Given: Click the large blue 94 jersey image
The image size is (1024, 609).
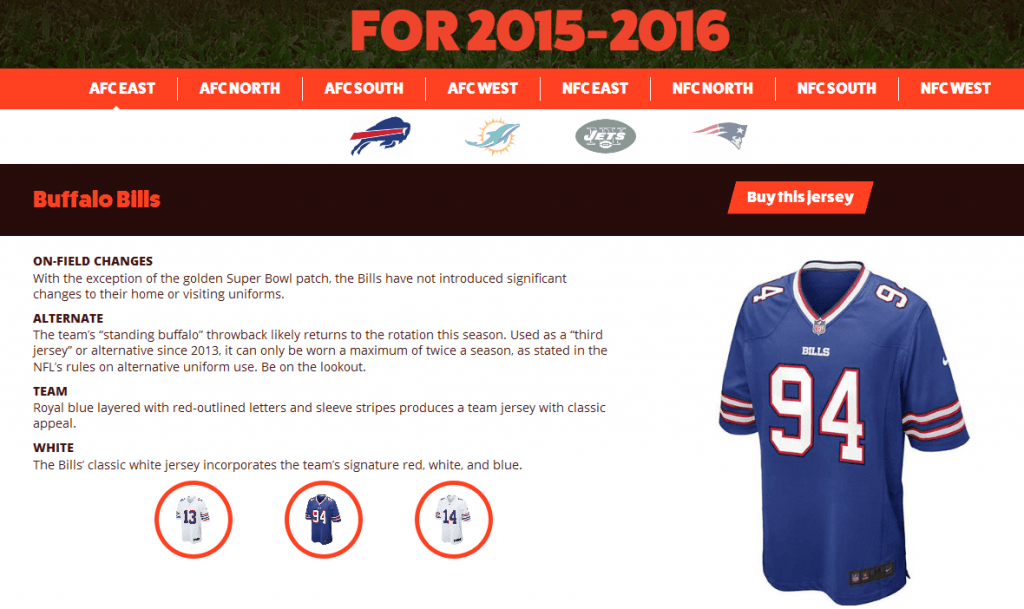Looking at the screenshot, I should [844, 431].
